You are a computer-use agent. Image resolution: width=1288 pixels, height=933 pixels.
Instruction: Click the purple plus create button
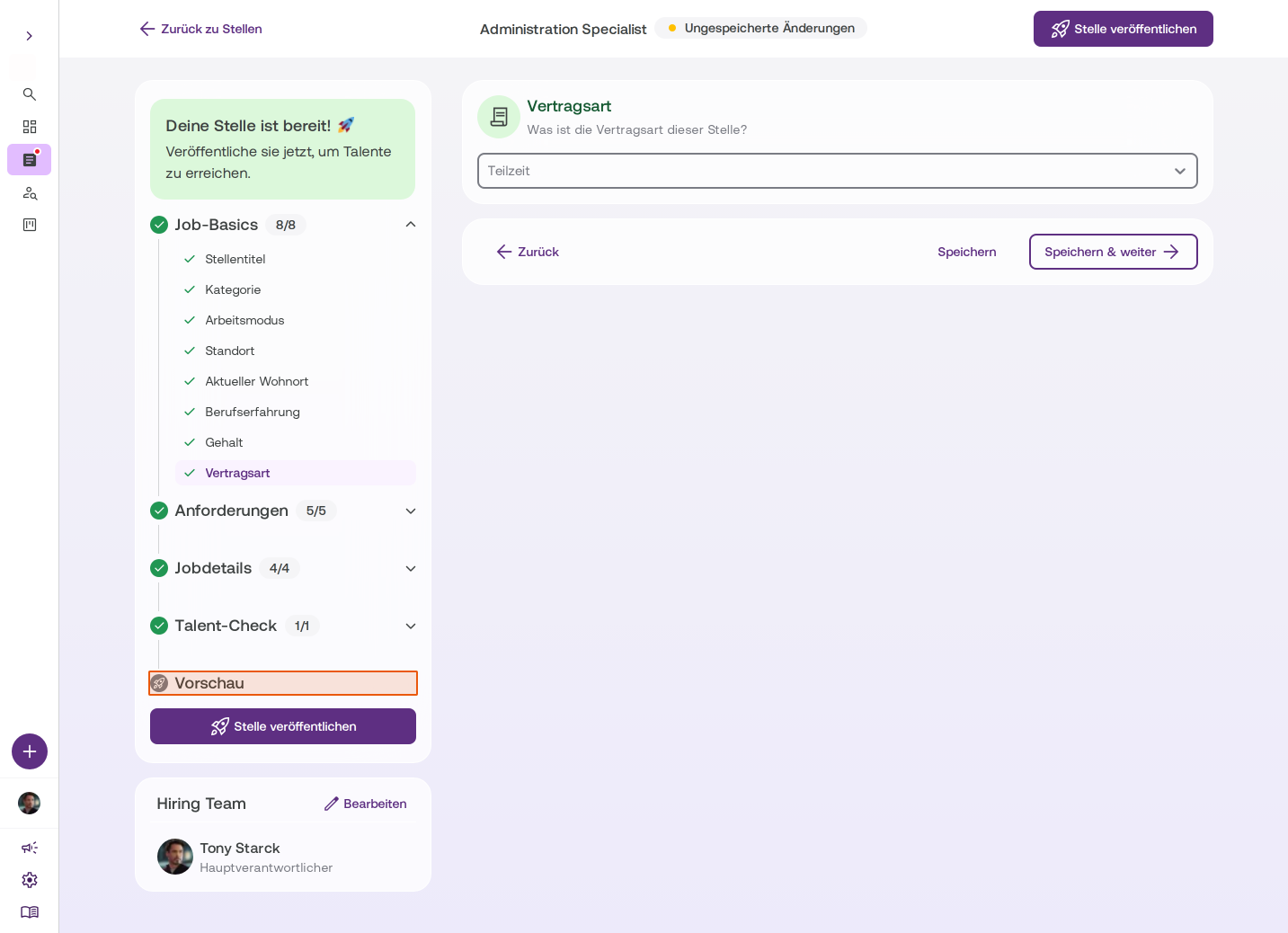tap(30, 751)
